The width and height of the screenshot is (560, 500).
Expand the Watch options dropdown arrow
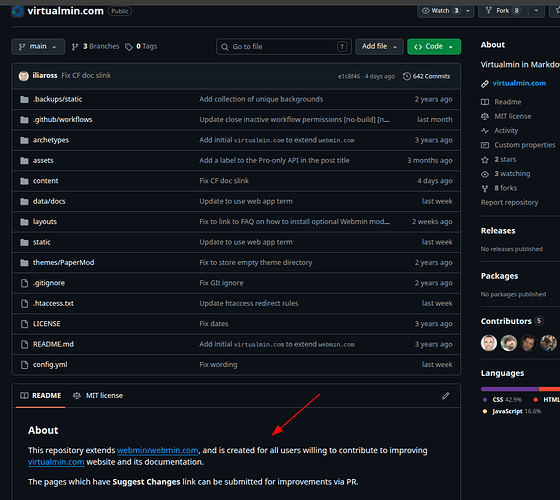click(x=468, y=11)
